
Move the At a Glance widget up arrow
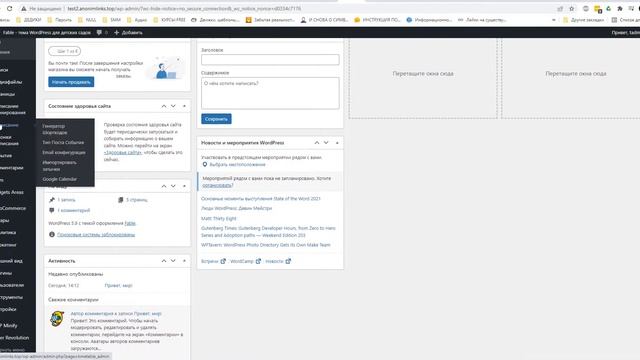pos(164,186)
